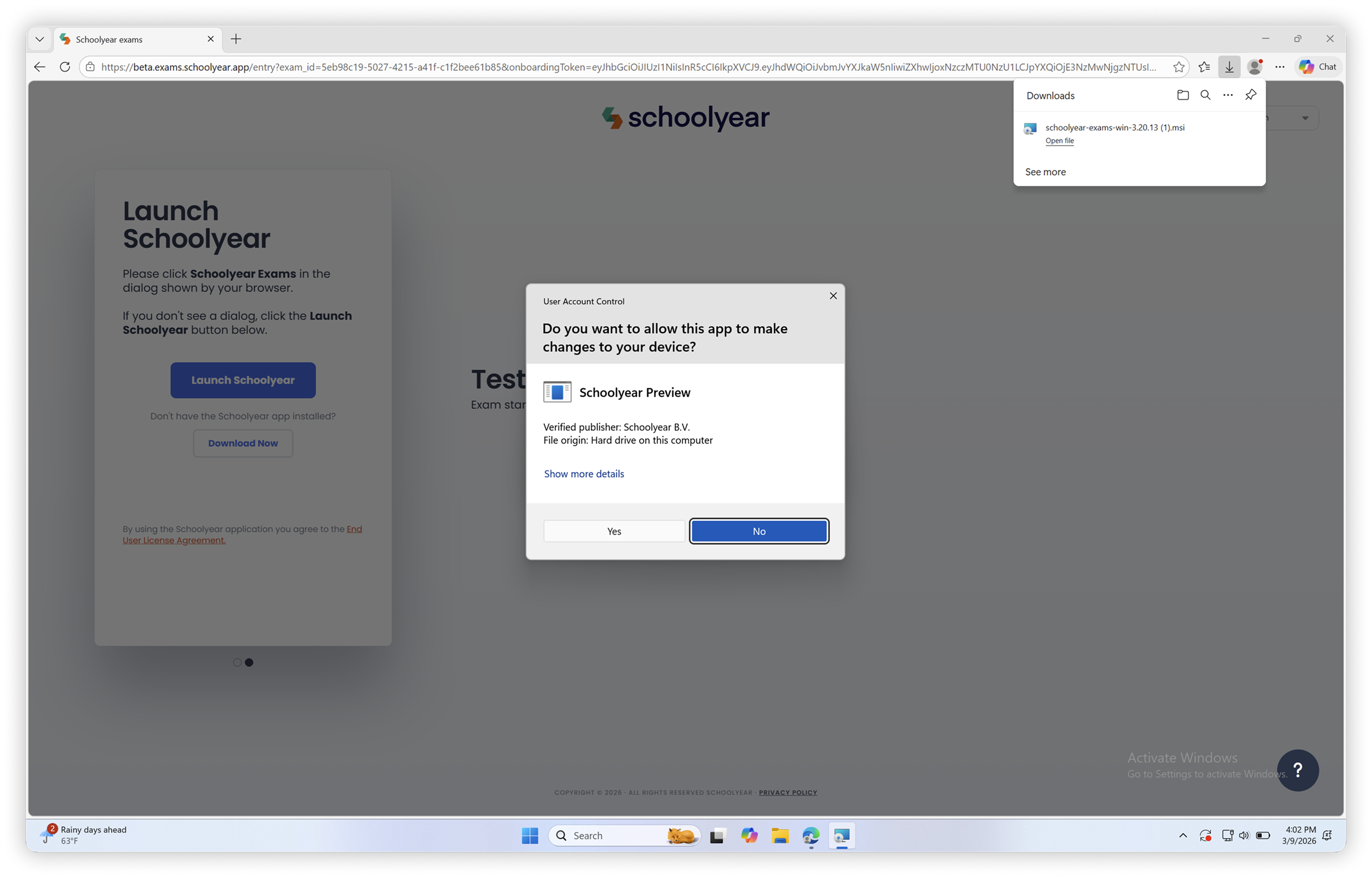This screenshot has width=1372, height=878.
Task: Open Copilot Chat in Edge
Action: pos(1317,67)
